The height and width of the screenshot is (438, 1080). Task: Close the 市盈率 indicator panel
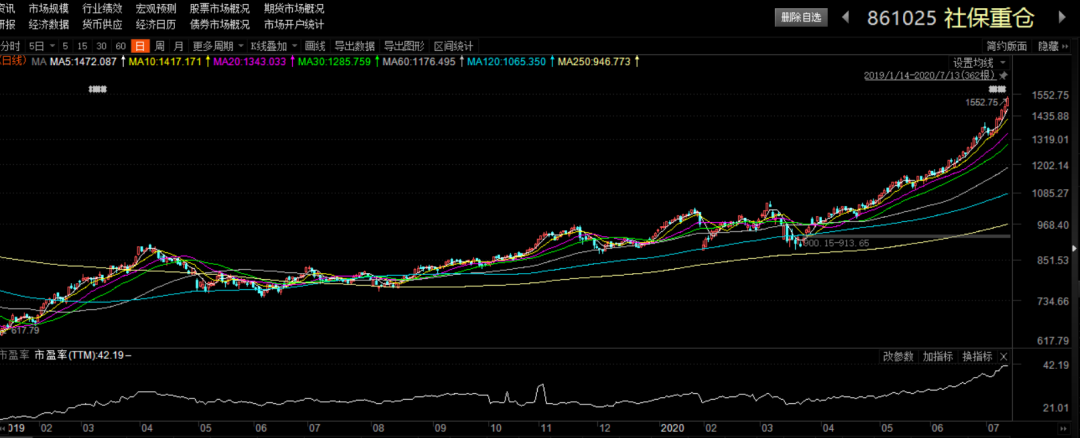(x=1004, y=356)
